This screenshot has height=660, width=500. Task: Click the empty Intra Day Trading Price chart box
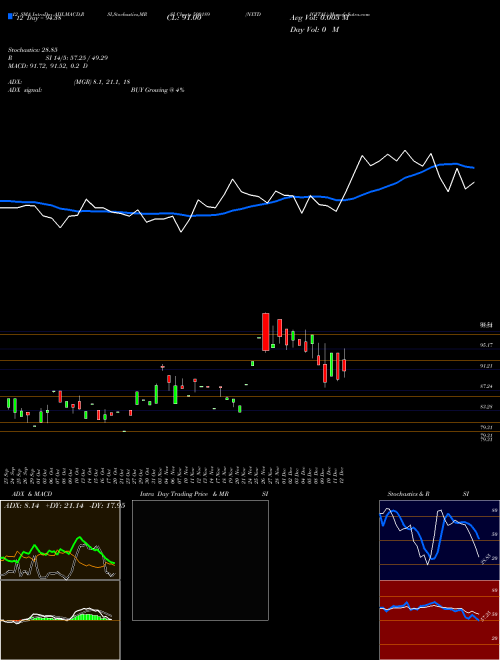coord(200,560)
